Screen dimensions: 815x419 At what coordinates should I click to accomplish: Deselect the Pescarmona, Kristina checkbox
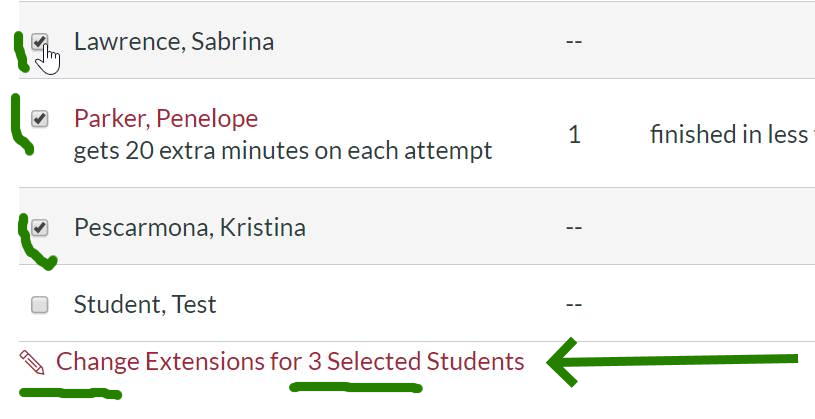40,228
